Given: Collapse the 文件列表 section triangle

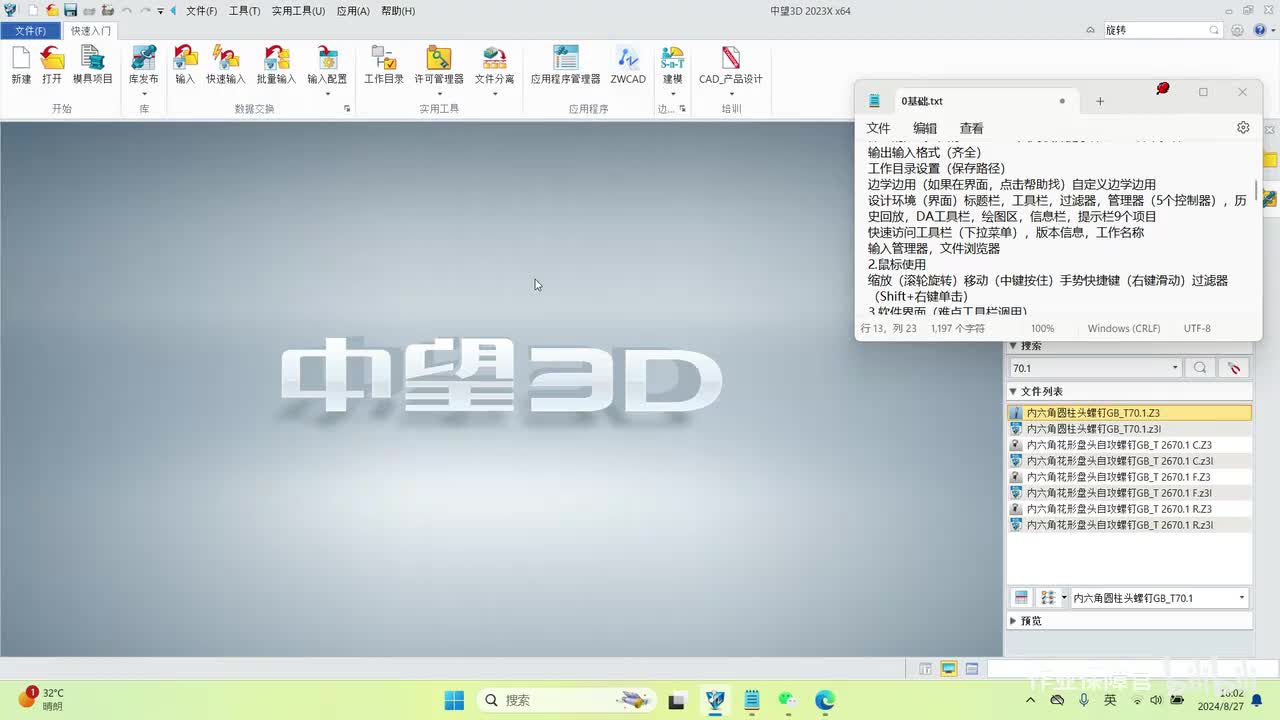Looking at the screenshot, I should (1013, 392).
